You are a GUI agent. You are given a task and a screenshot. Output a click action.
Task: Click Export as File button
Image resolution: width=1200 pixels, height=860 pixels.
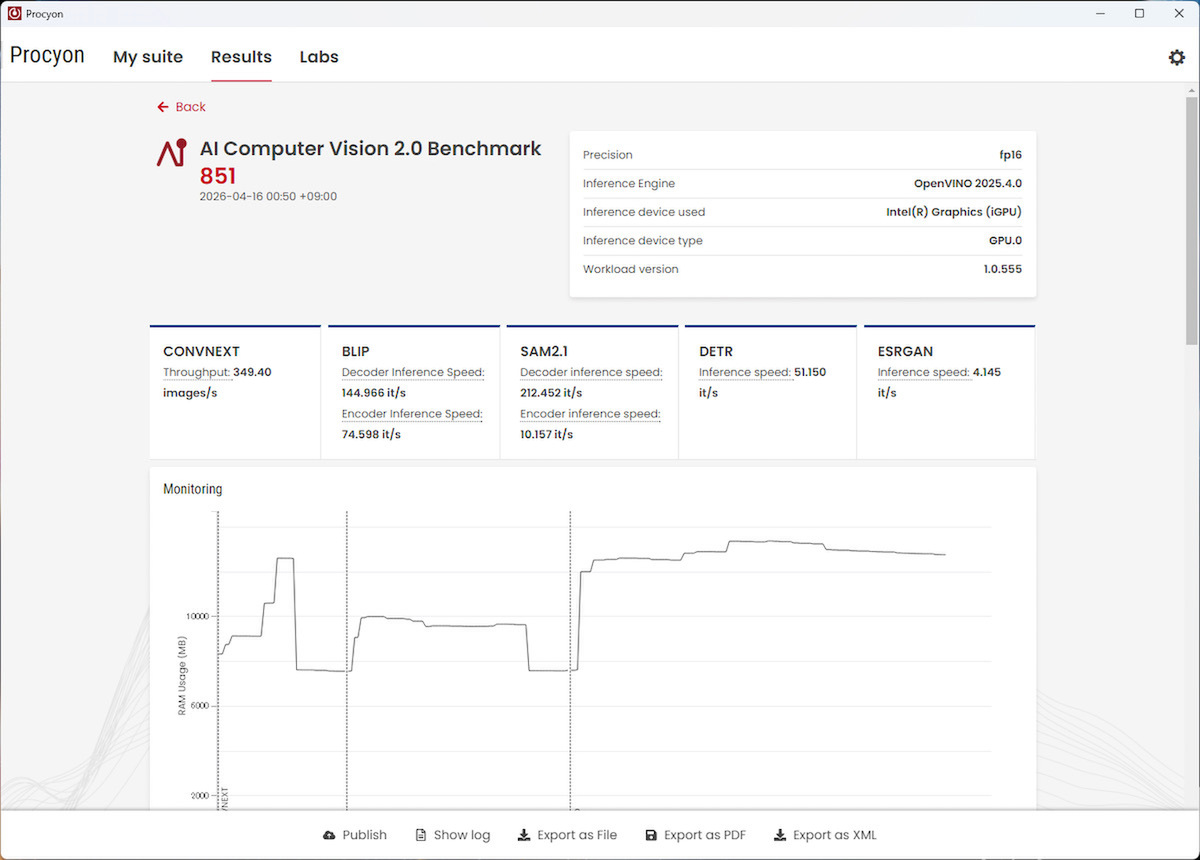[x=567, y=835]
